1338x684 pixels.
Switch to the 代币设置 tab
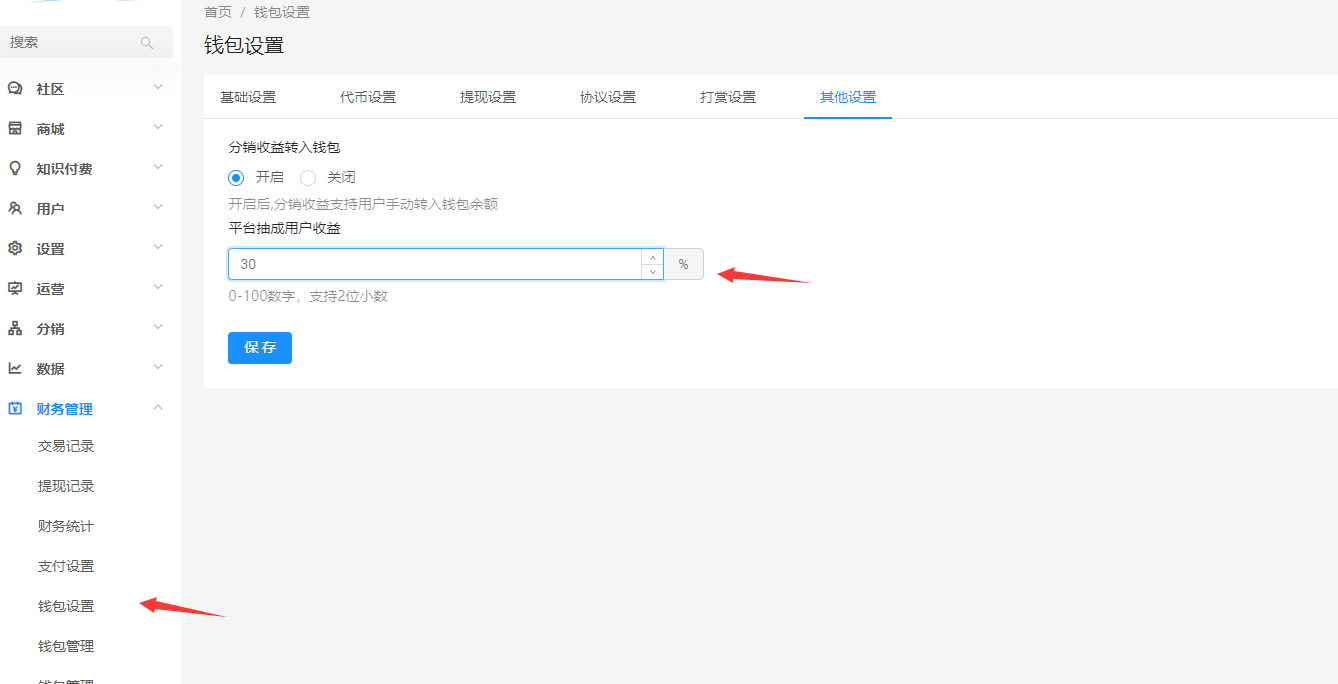click(368, 97)
